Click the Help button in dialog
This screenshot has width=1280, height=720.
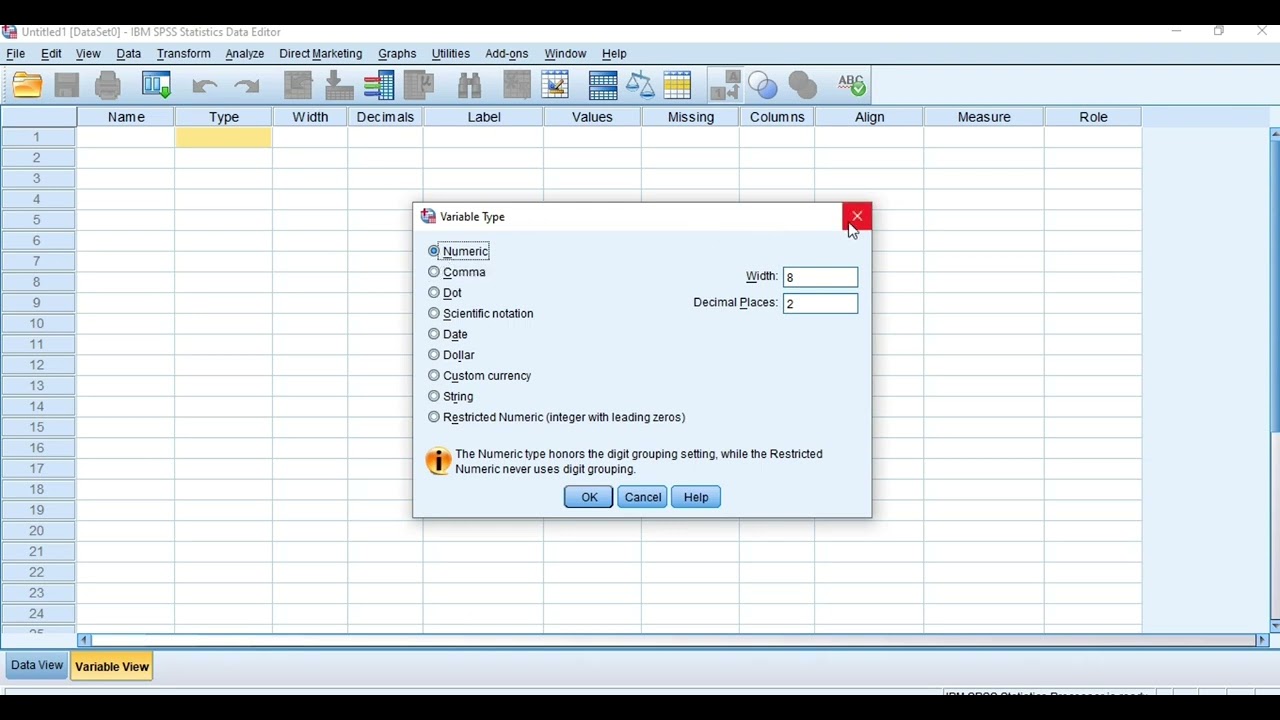pos(696,497)
